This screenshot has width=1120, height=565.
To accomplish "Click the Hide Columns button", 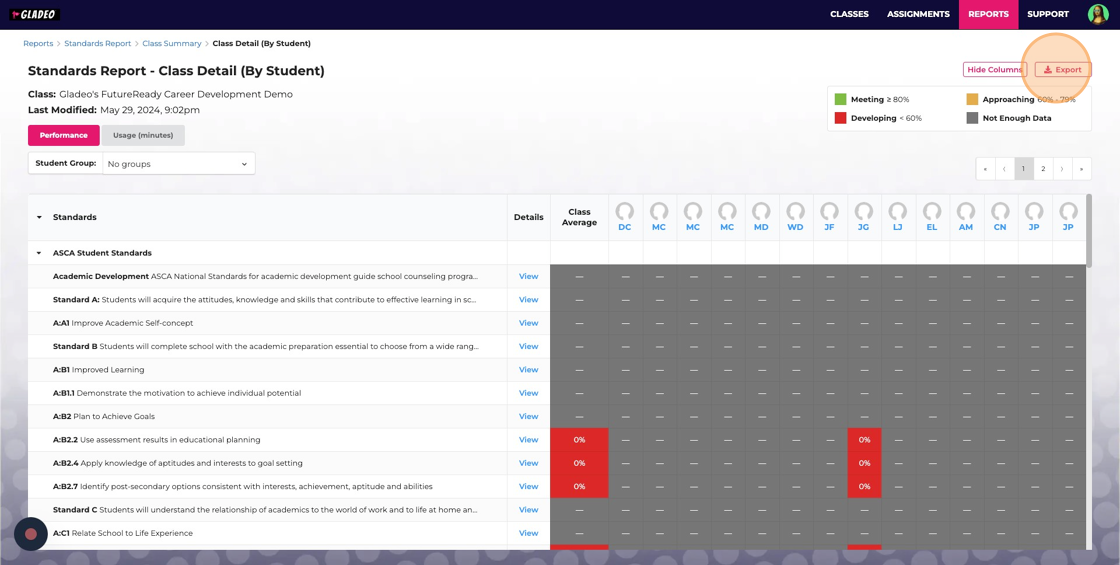I will (995, 69).
